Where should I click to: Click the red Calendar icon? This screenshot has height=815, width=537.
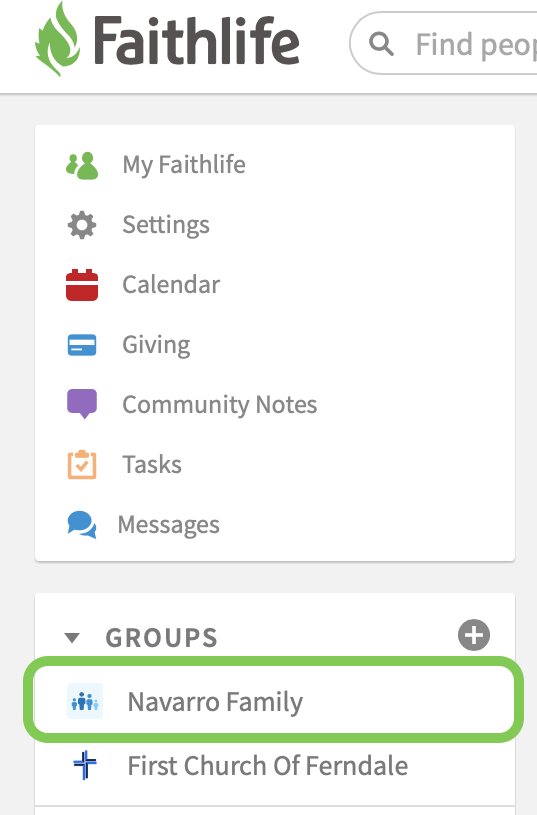coord(82,285)
